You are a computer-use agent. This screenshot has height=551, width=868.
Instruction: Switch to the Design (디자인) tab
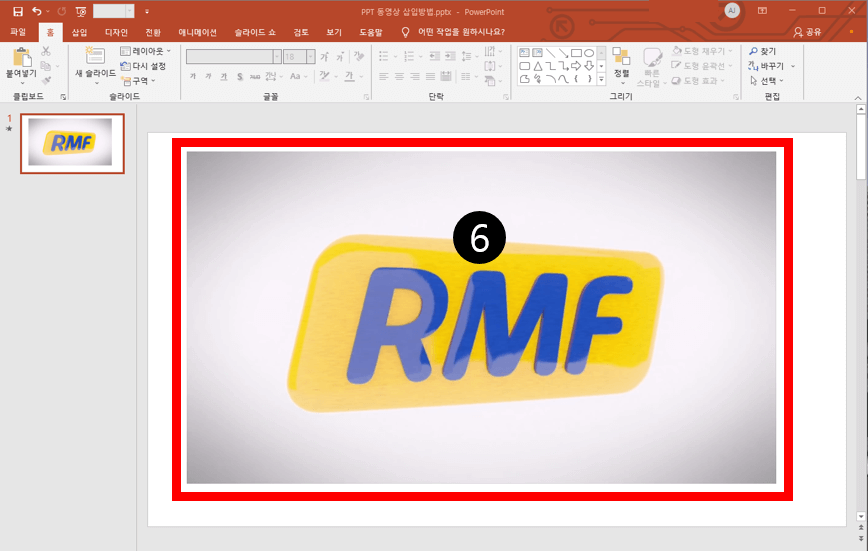coord(116,32)
